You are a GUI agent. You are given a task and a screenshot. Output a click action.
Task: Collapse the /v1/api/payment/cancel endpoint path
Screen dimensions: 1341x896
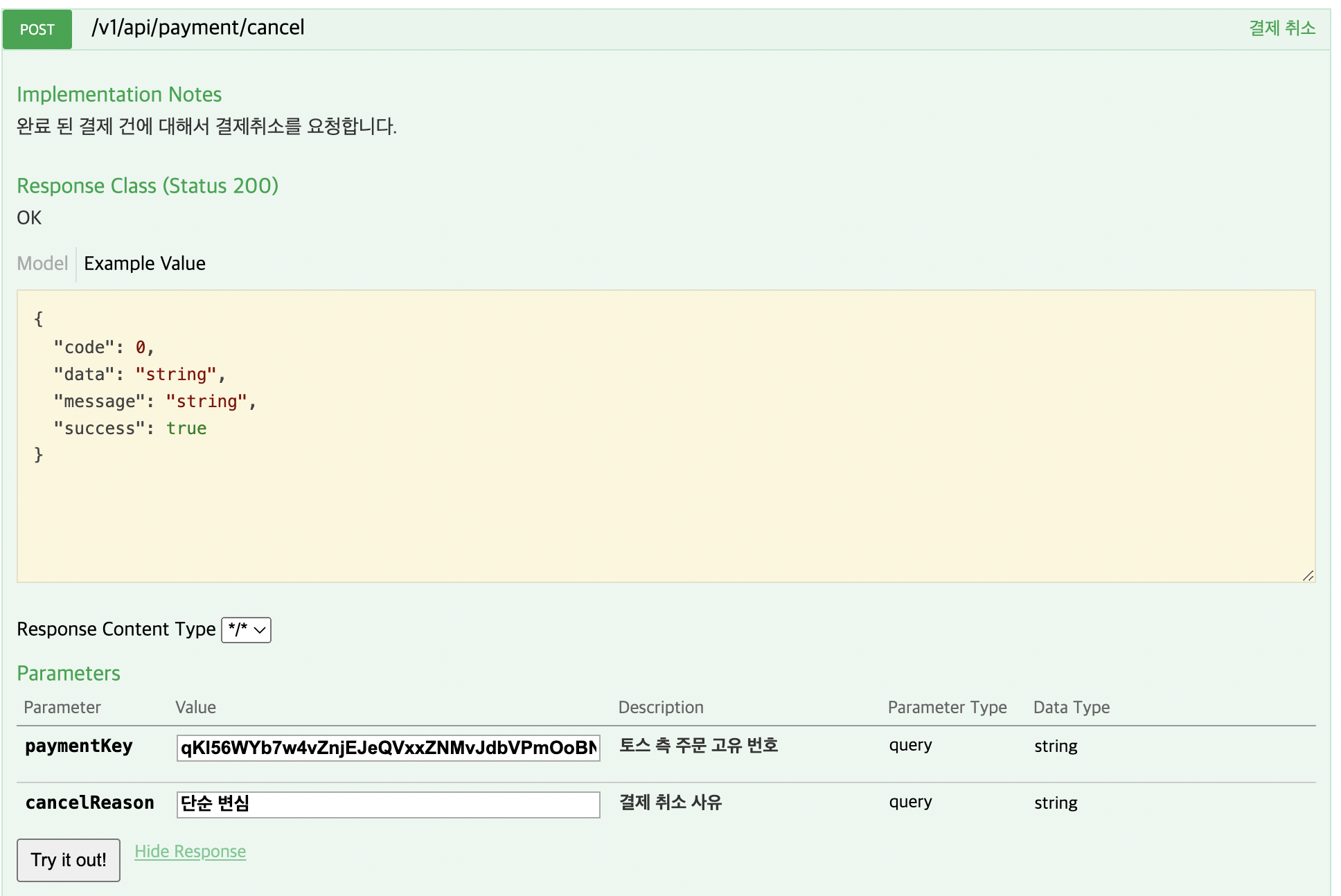(198, 28)
